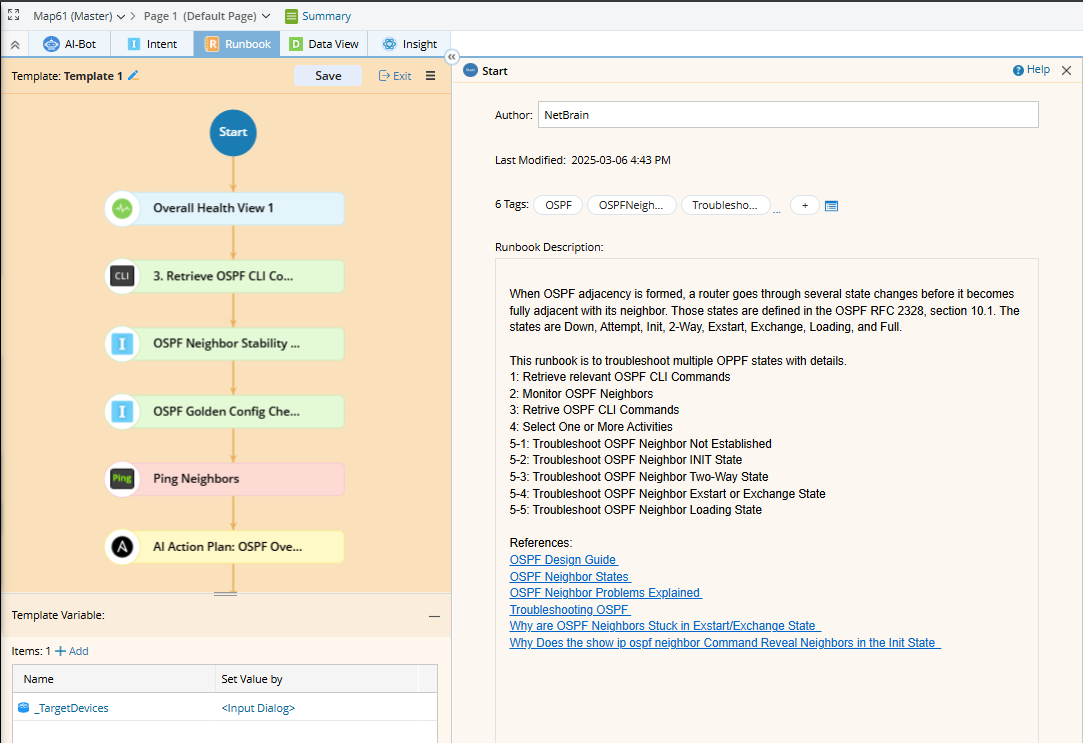Select the OSPF Neighbor Stability node label

point(227,343)
